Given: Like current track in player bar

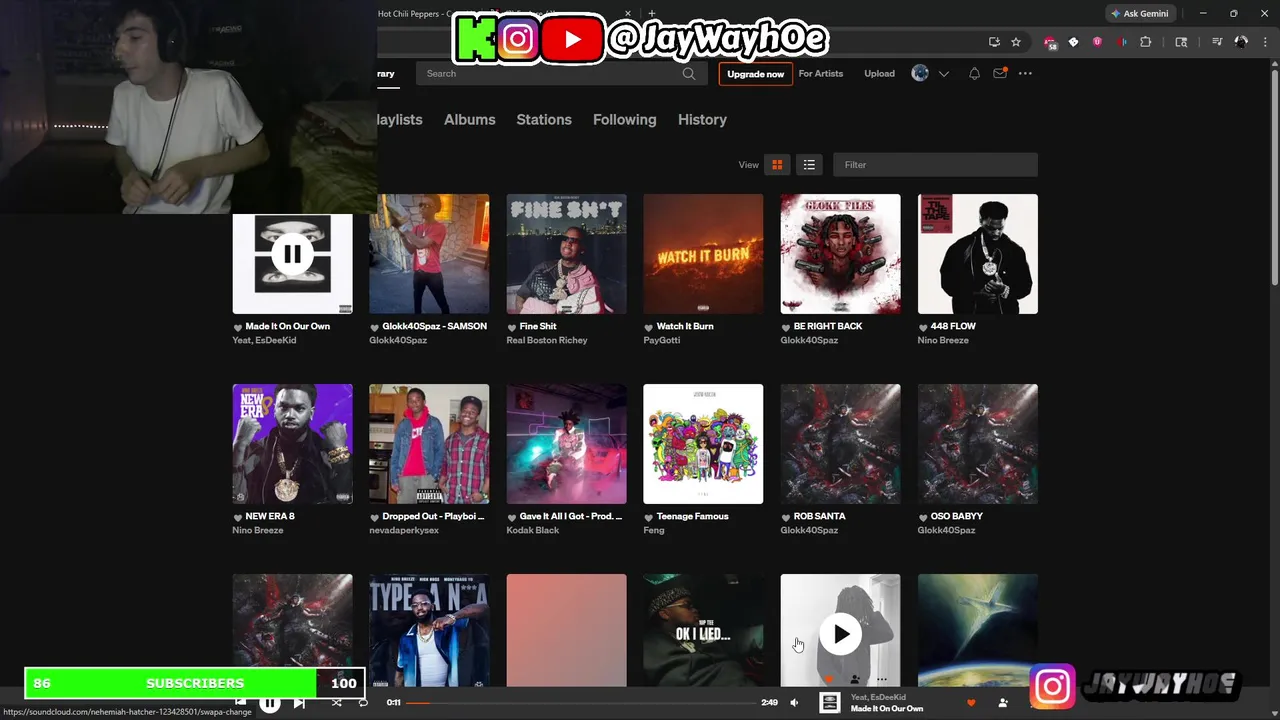Looking at the screenshot, I should tap(970, 703).
